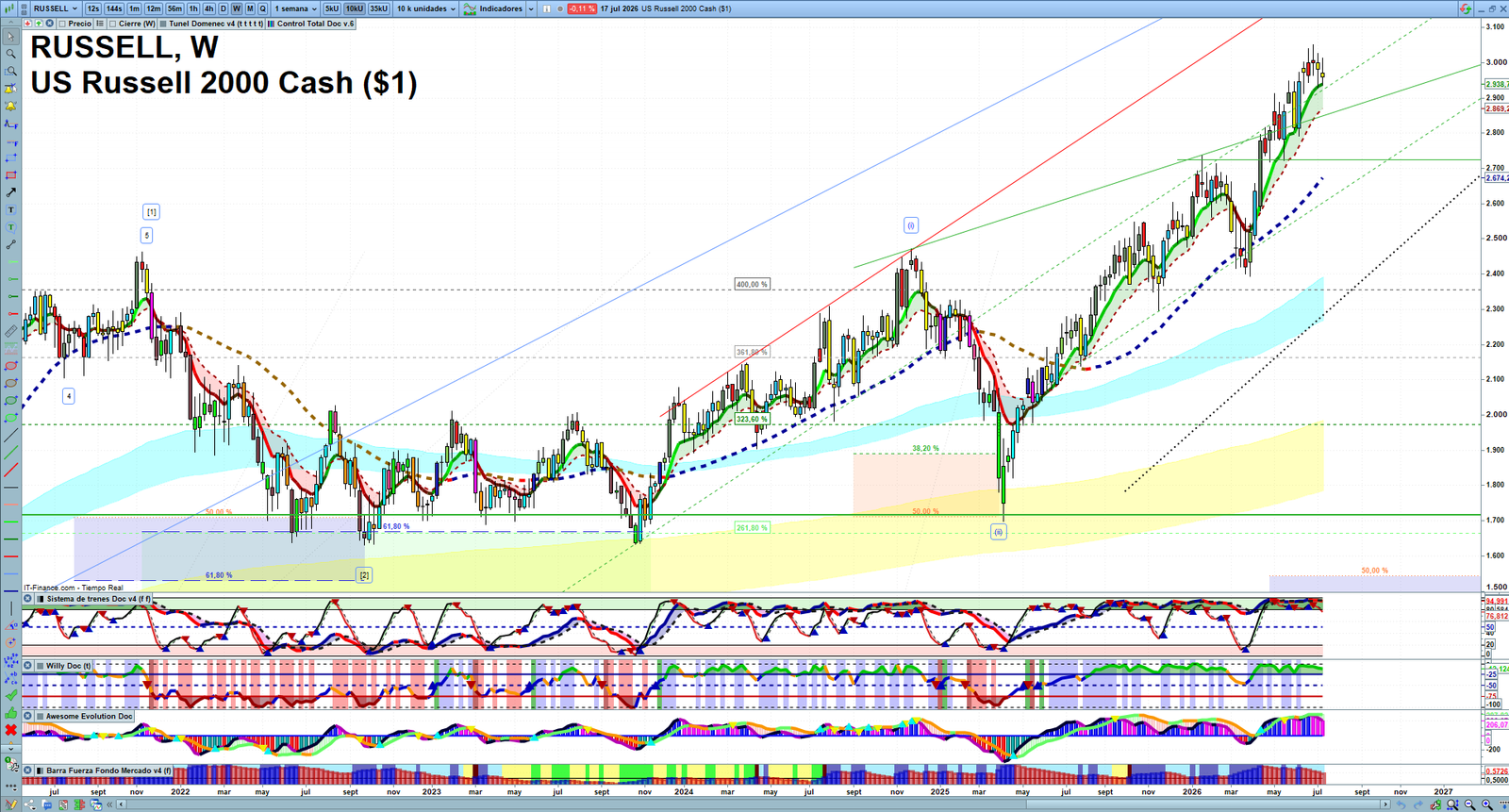1509x812 pixels.
Task: Select the red rectangle drawing tool
Action: [10, 174]
